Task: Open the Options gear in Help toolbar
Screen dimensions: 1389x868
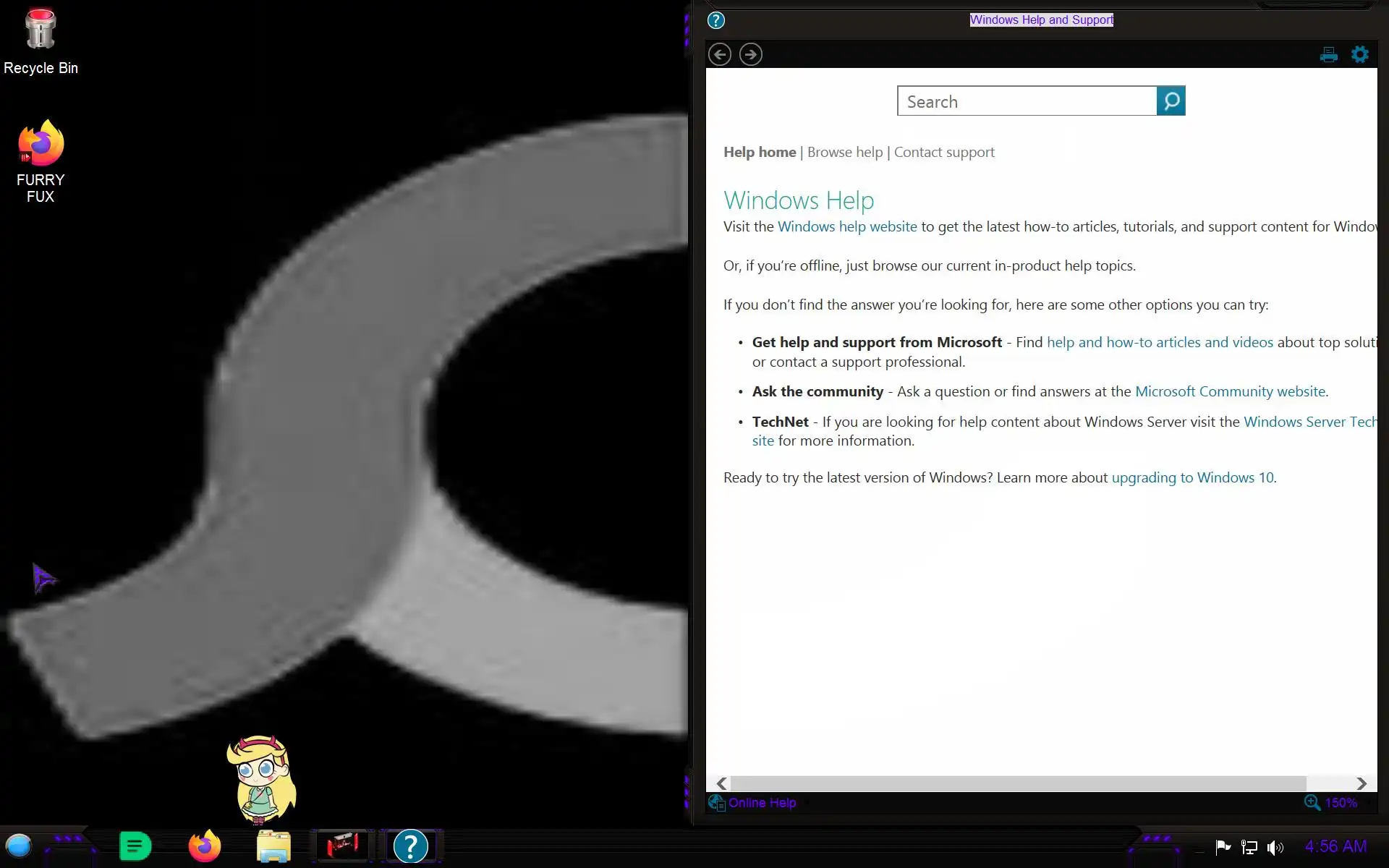Action: [x=1359, y=54]
